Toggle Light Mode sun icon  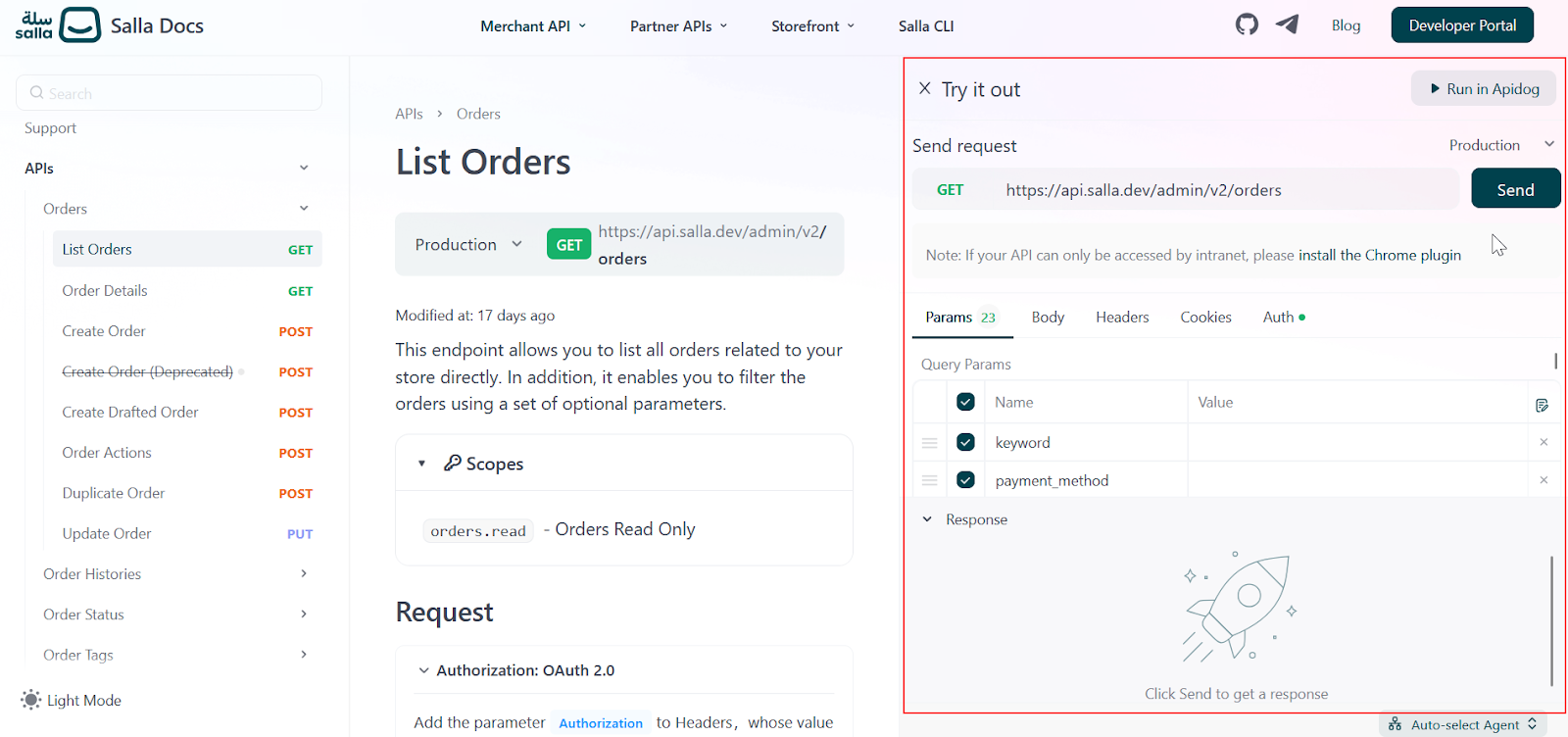click(31, 700)
